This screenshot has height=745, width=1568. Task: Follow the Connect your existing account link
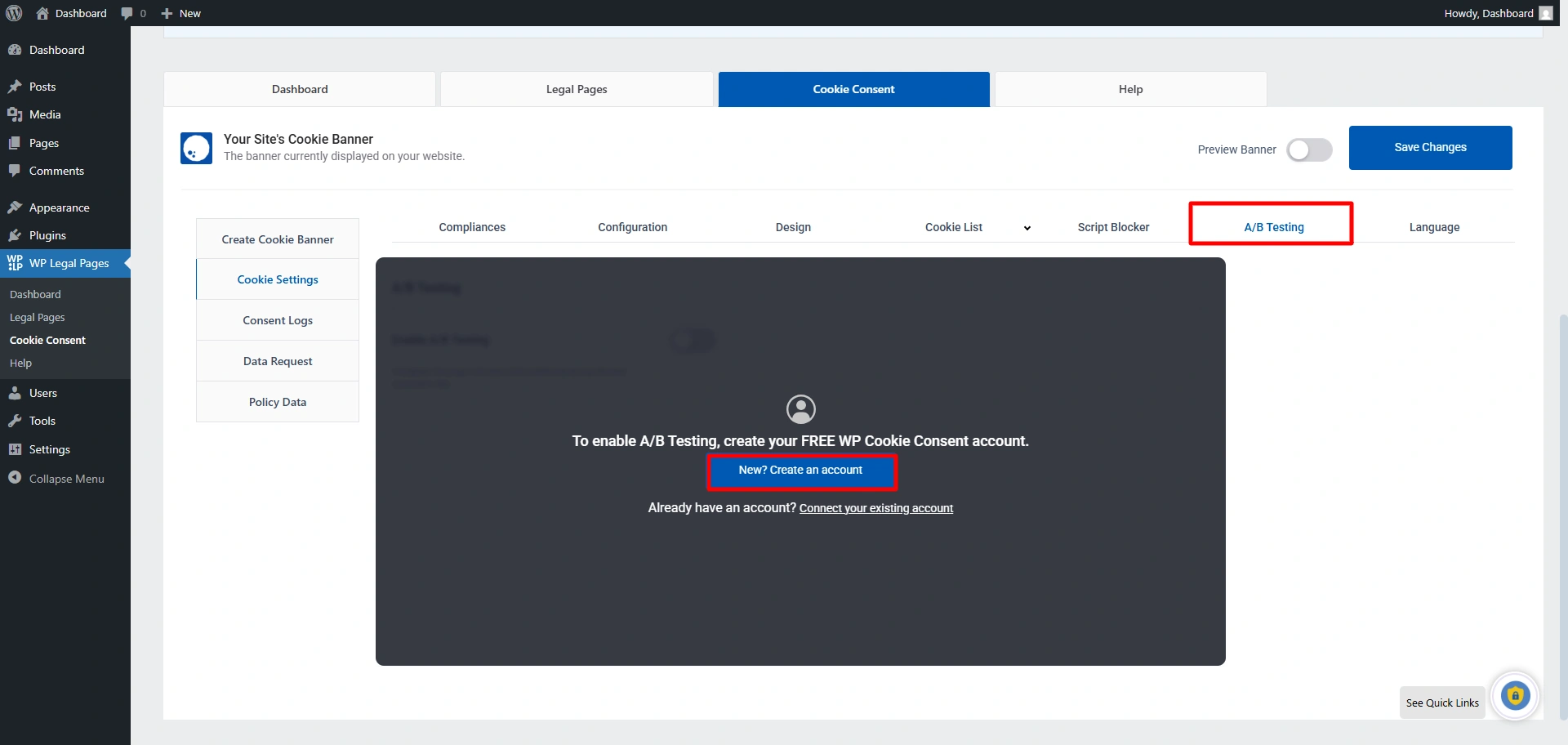click(875, 508)
